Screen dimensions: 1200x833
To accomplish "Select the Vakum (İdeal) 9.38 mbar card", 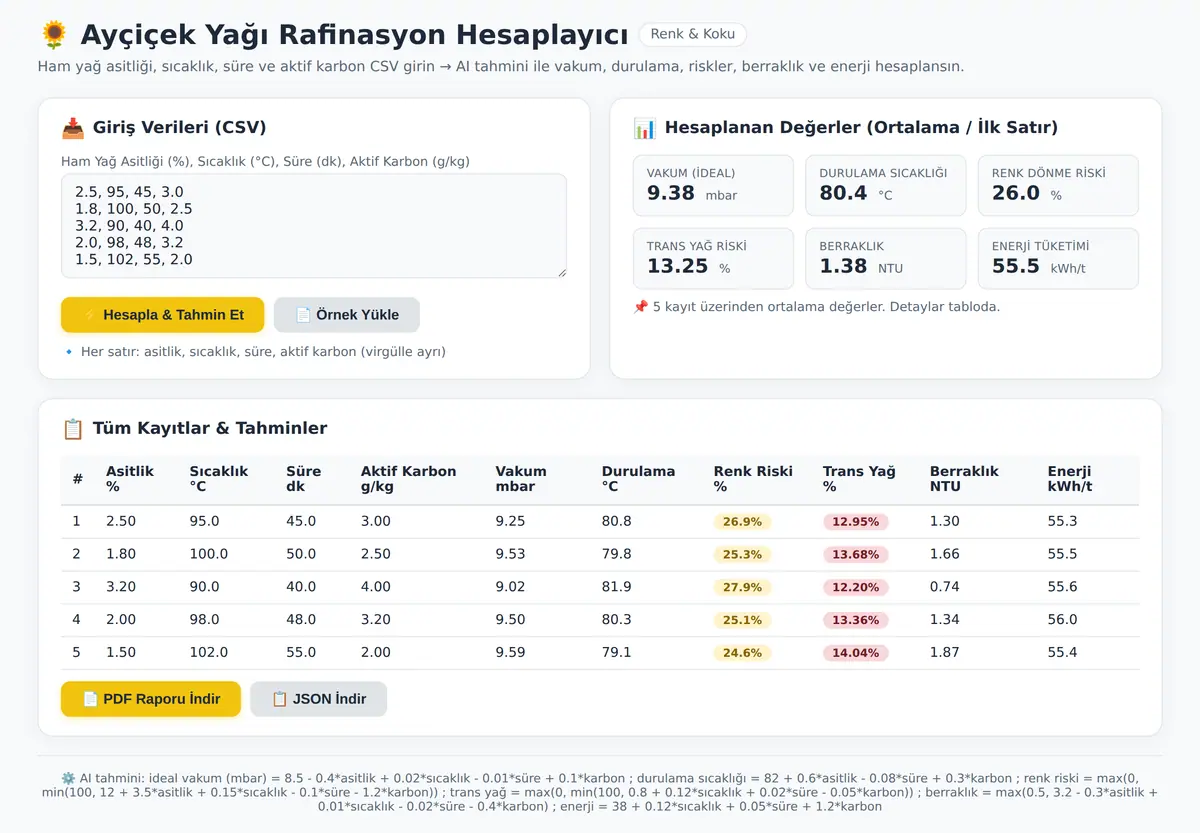I will coord(713,185).
